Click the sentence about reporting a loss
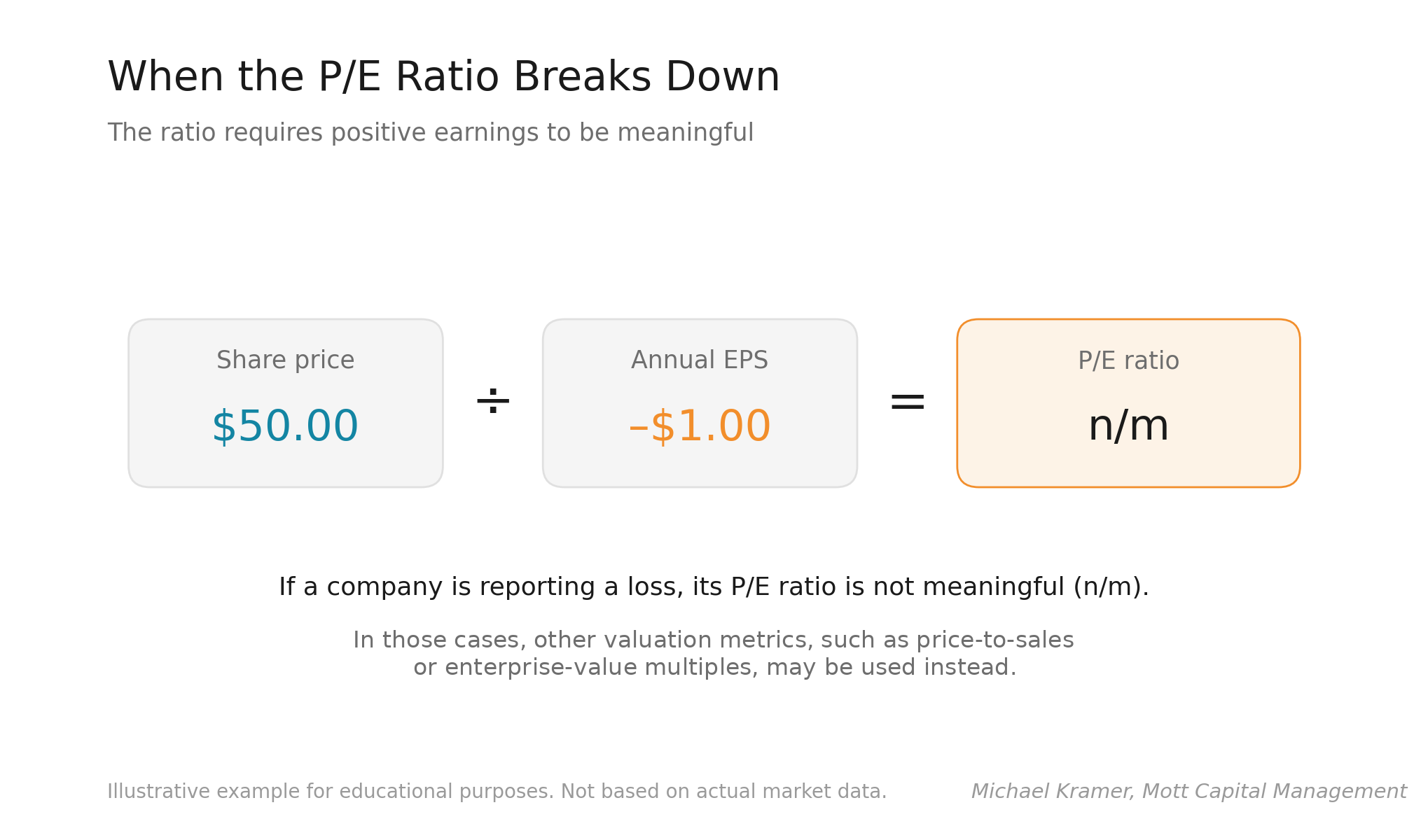The image size is (1428, 840). 714,587
